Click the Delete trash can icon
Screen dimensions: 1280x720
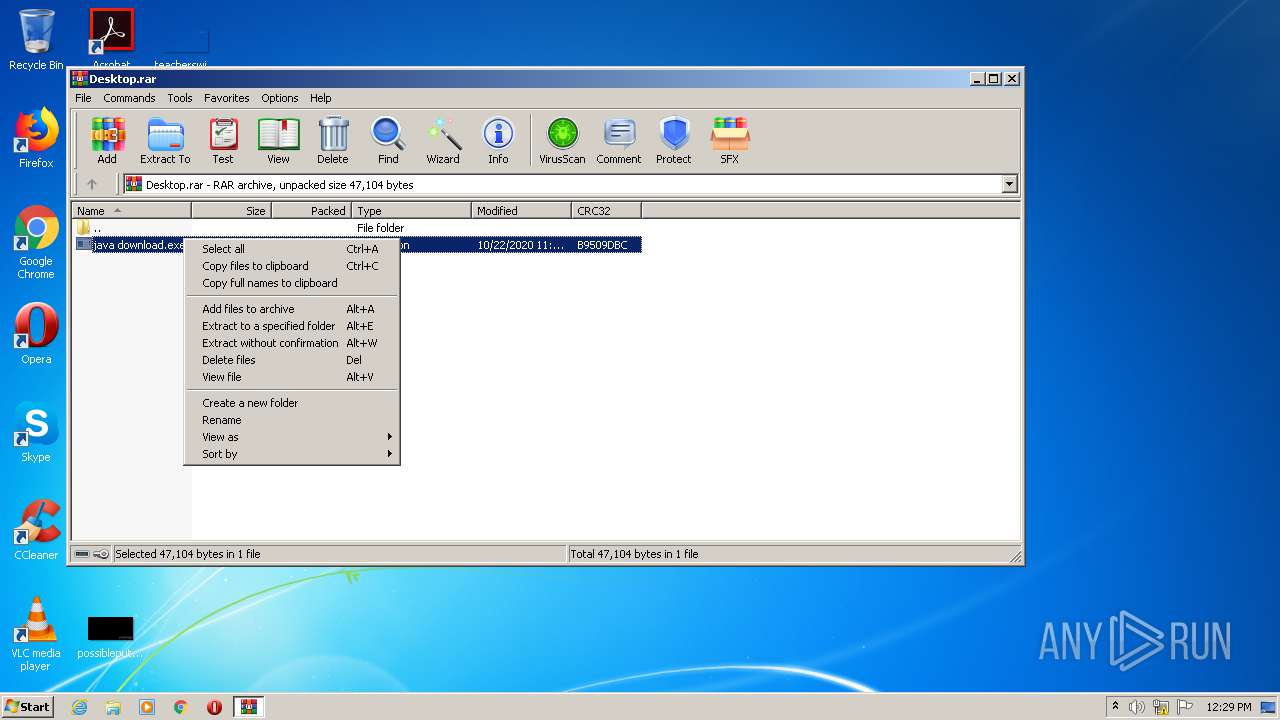[333, 140]
